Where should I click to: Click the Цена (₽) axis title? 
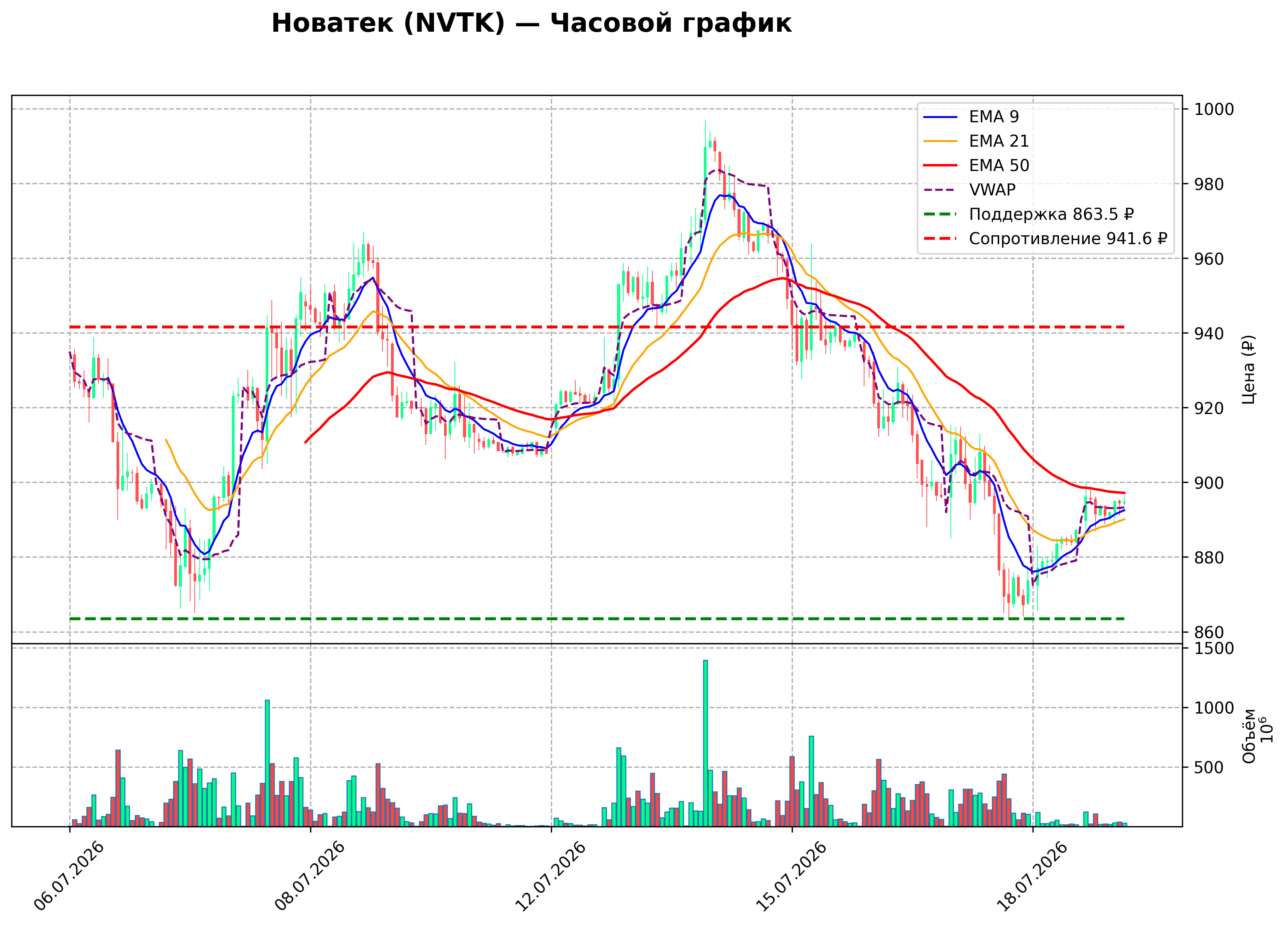pos(1248,370)
